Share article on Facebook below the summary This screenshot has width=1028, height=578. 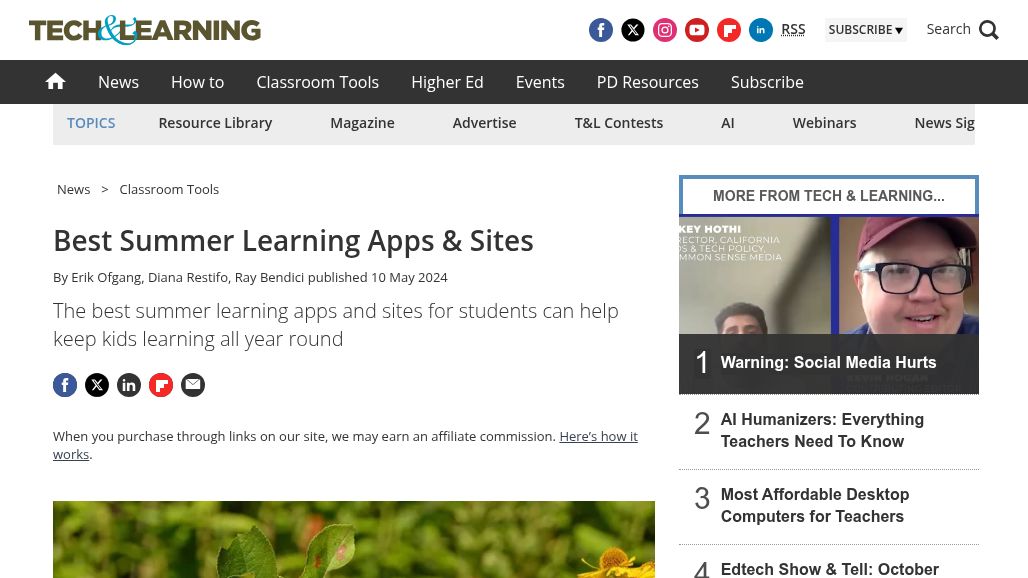(x=65, y=385)
